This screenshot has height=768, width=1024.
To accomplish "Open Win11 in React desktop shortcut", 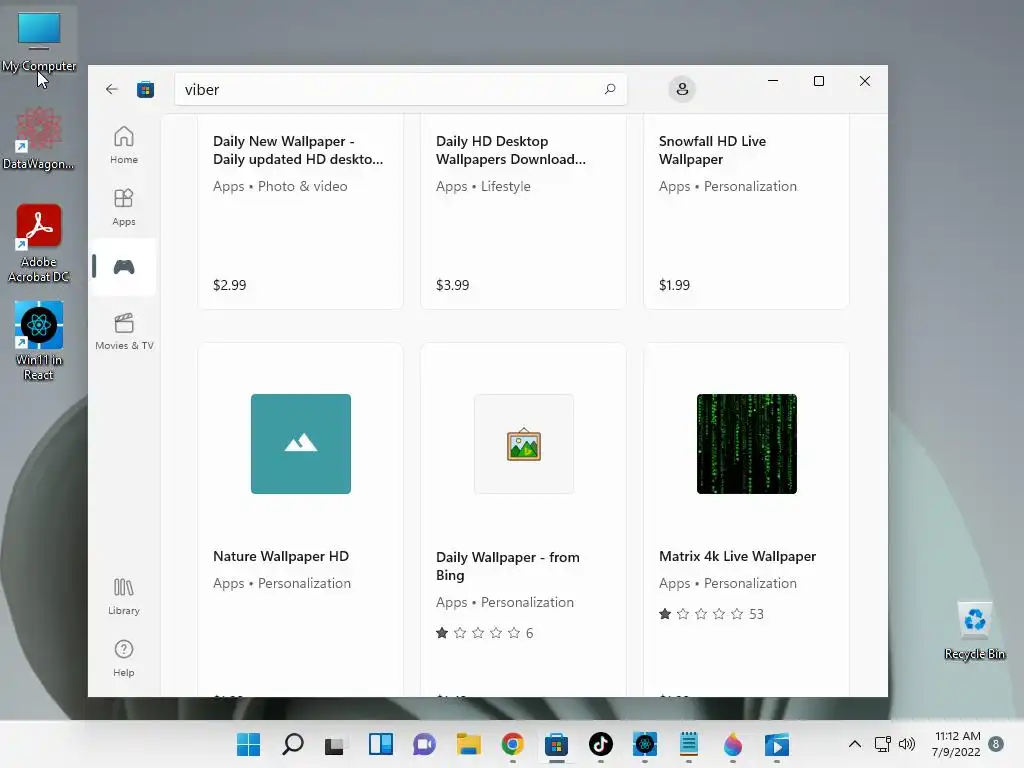I will point(39,341).
